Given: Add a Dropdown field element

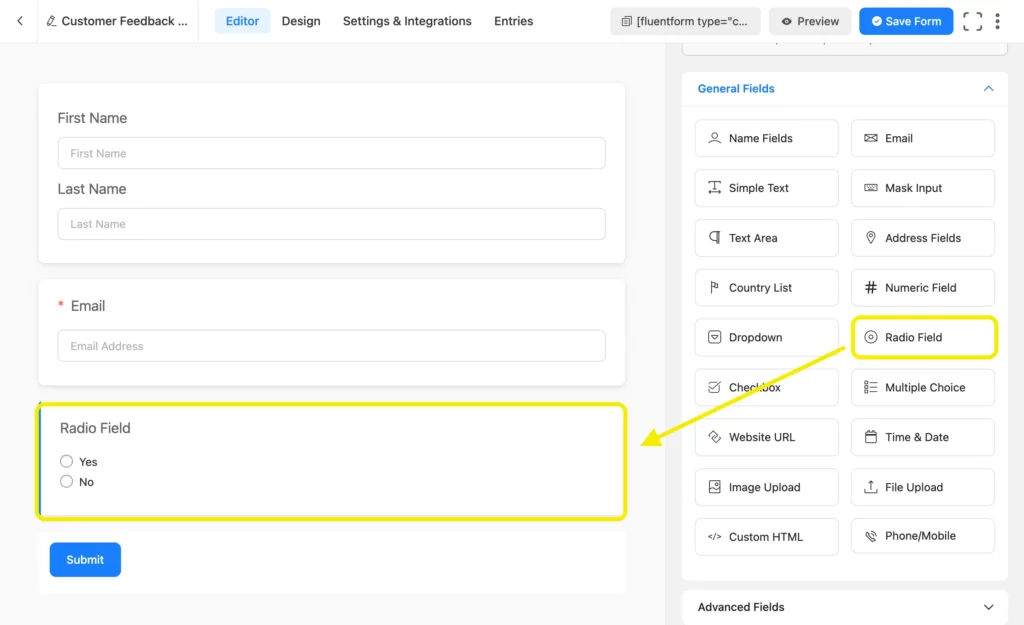Looking at the screenshot, I should tap(766, 337).
